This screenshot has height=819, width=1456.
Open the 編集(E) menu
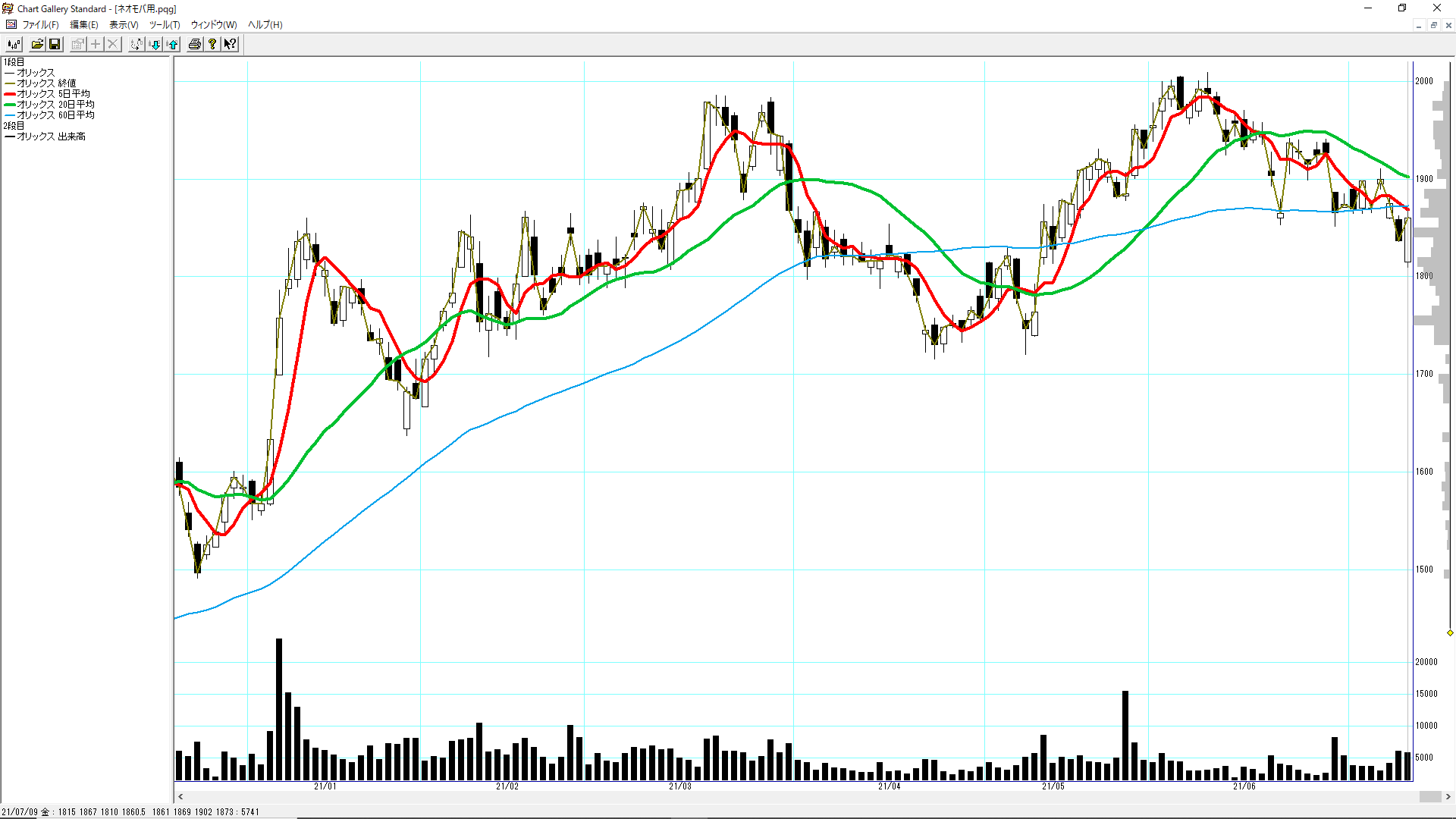point(84,25)
